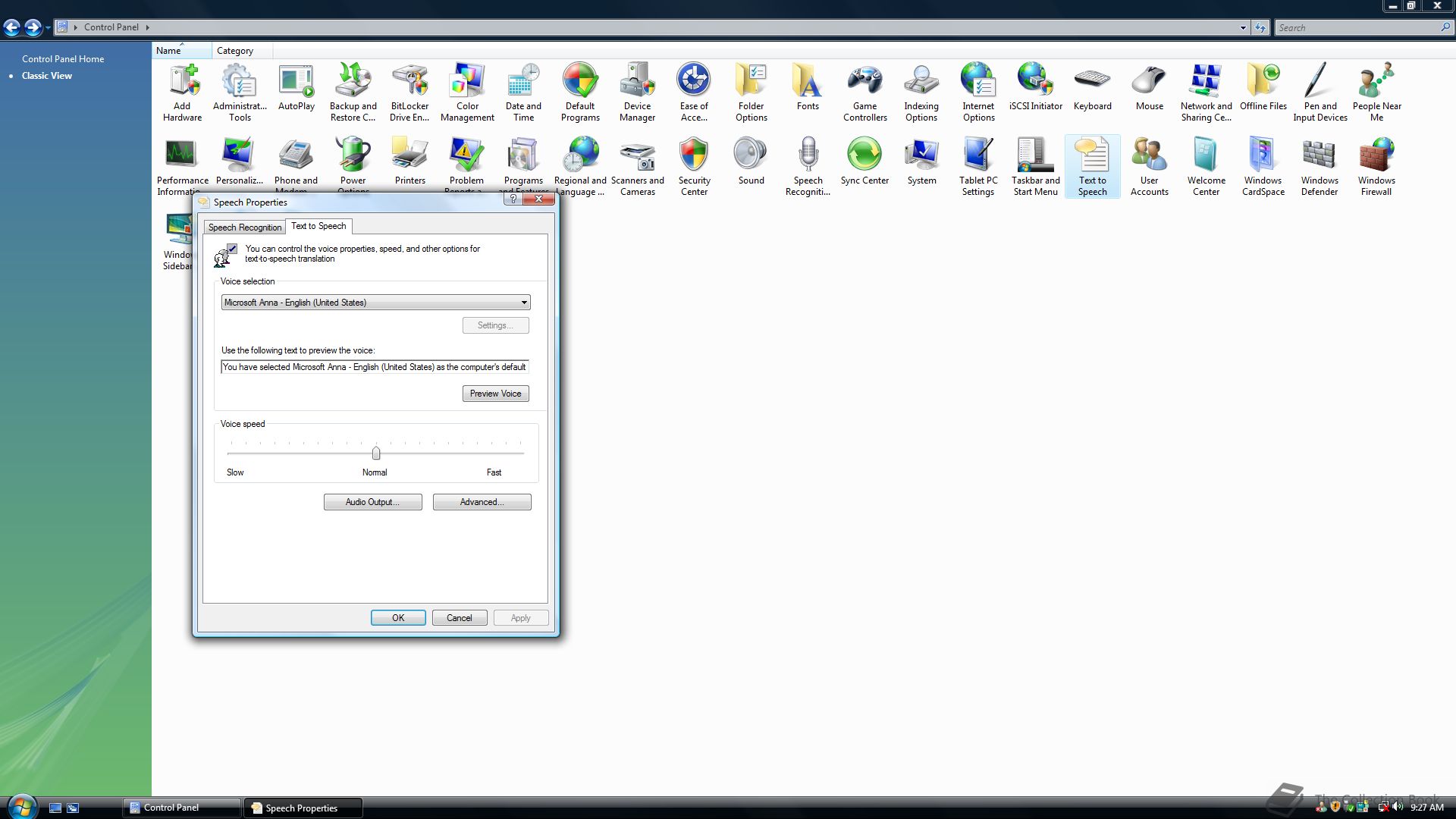Open Administrative Tools icon

(240, 92)
